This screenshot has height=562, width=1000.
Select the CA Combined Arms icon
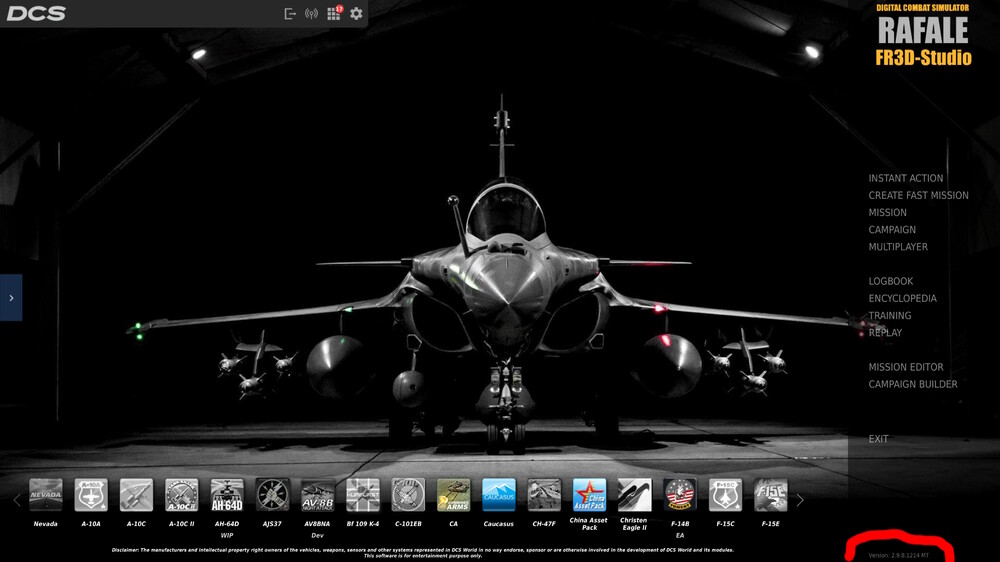[x=453, y=495]
